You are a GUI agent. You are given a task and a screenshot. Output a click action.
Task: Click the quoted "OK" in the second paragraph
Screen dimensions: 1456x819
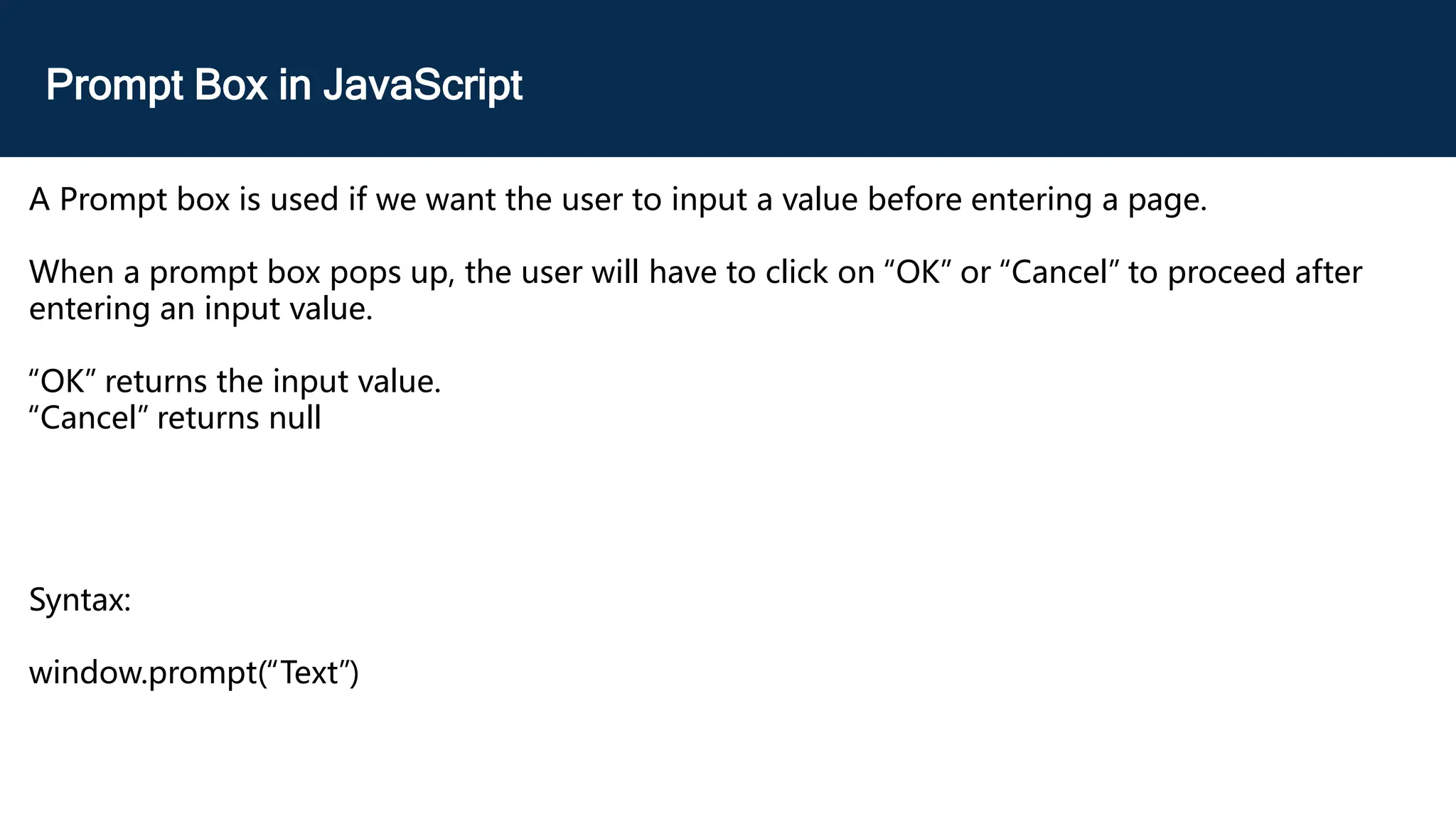(919, 273)
